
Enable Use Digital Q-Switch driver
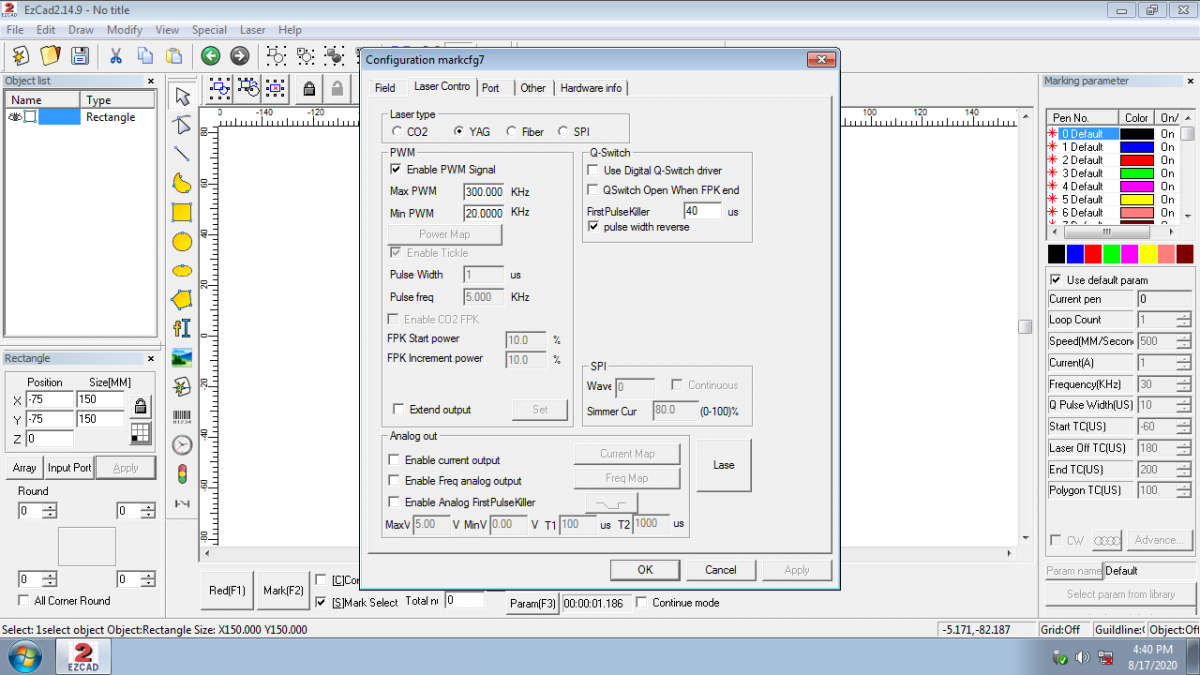click(x=593, y=171)
